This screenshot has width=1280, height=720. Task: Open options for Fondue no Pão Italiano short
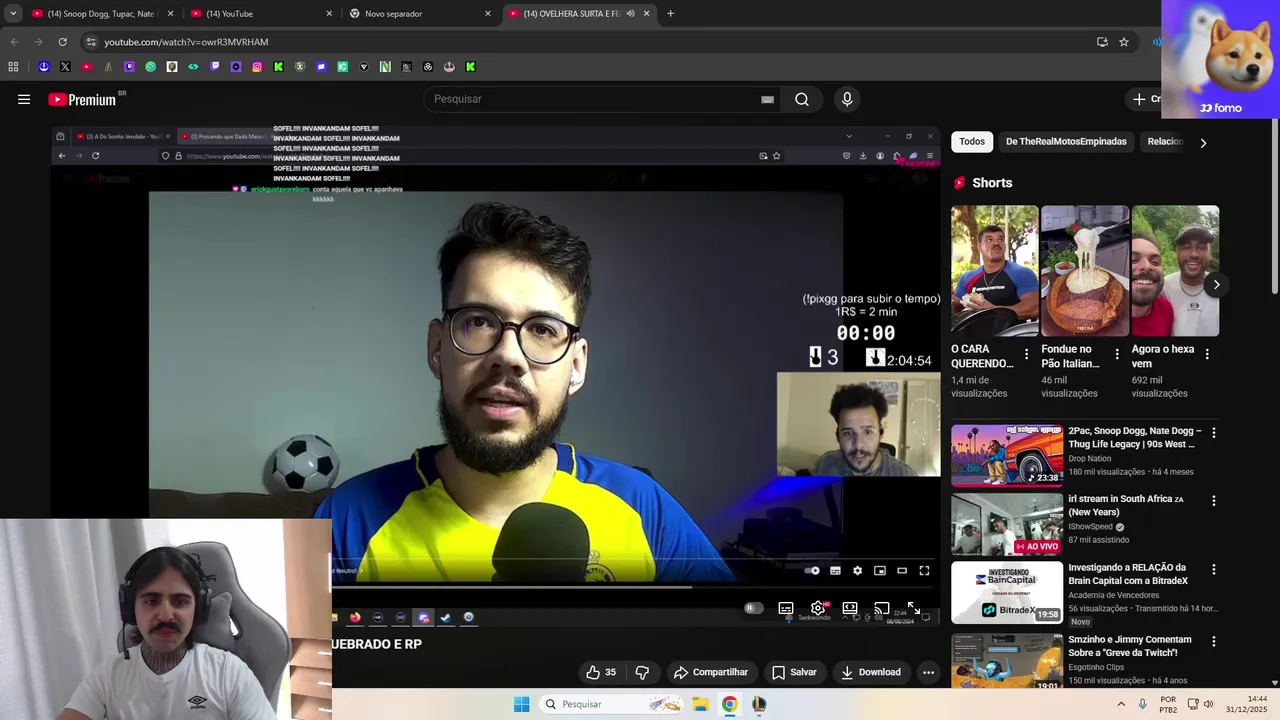[1117, 354]
